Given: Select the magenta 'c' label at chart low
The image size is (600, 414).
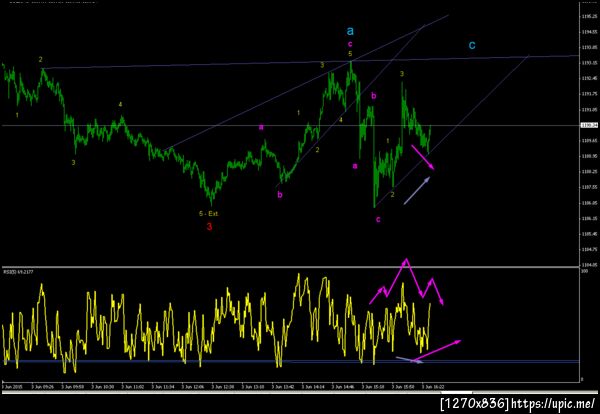Looking at the screenshot, I should 378,219.
